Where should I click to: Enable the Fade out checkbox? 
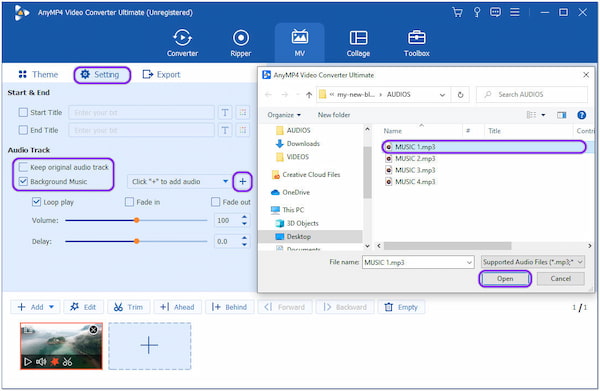(x=216, y=202)
